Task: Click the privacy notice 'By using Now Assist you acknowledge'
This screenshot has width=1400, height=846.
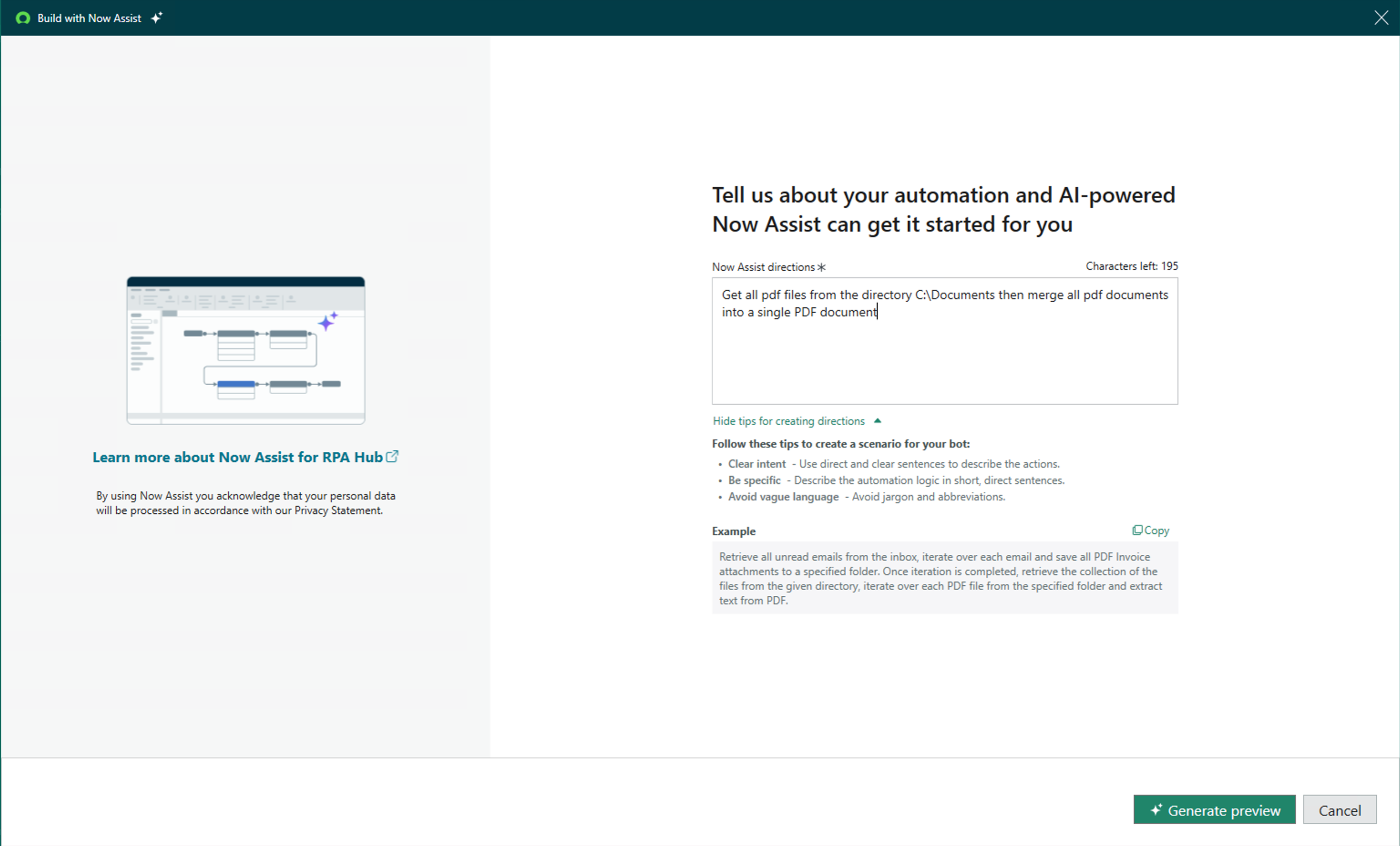Action: point(246,503)
